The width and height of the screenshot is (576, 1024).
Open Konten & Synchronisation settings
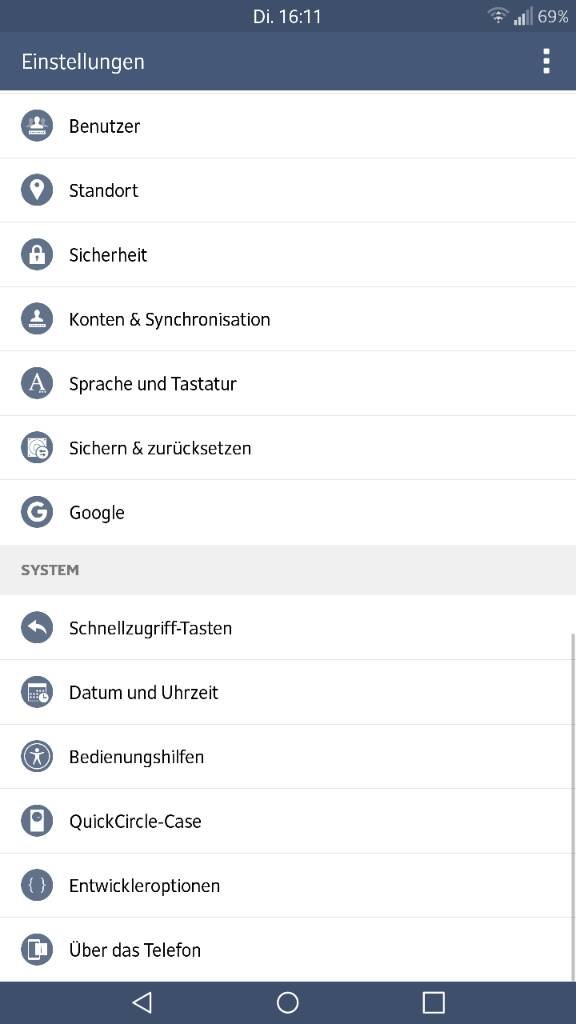(288, 319)
